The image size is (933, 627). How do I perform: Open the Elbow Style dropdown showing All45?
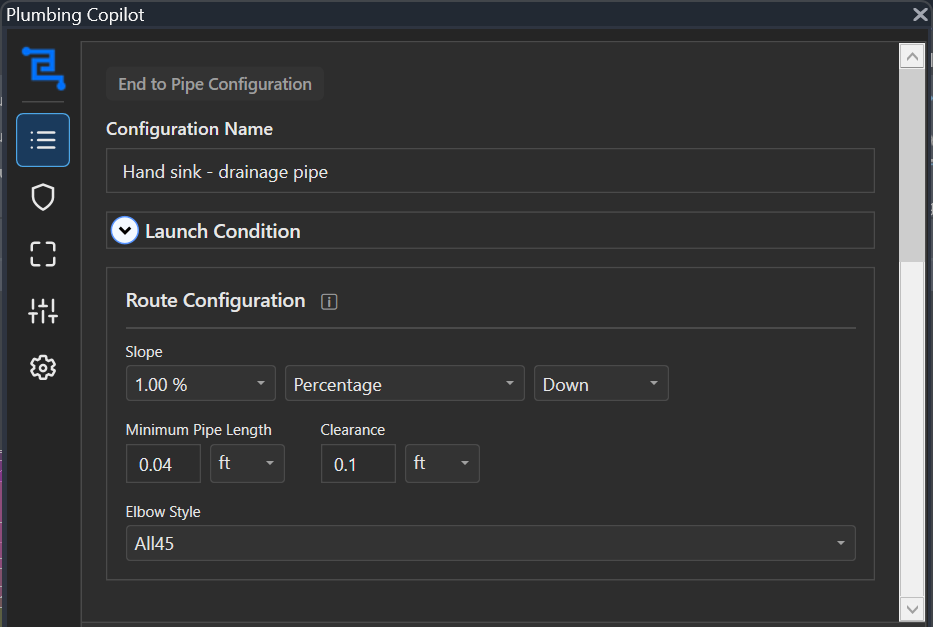pos(490,543)
